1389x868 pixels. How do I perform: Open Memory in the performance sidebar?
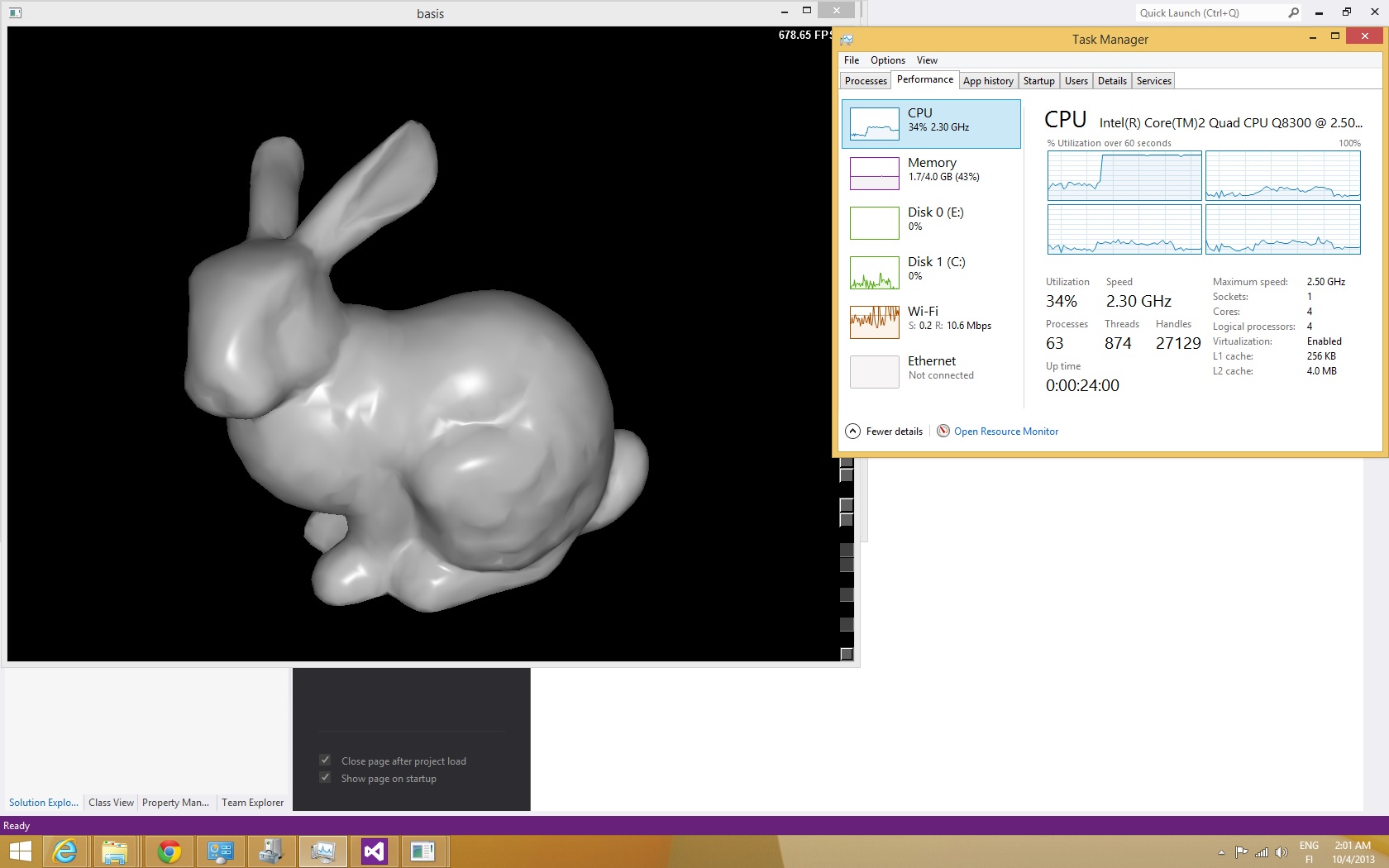click(931, 174)
